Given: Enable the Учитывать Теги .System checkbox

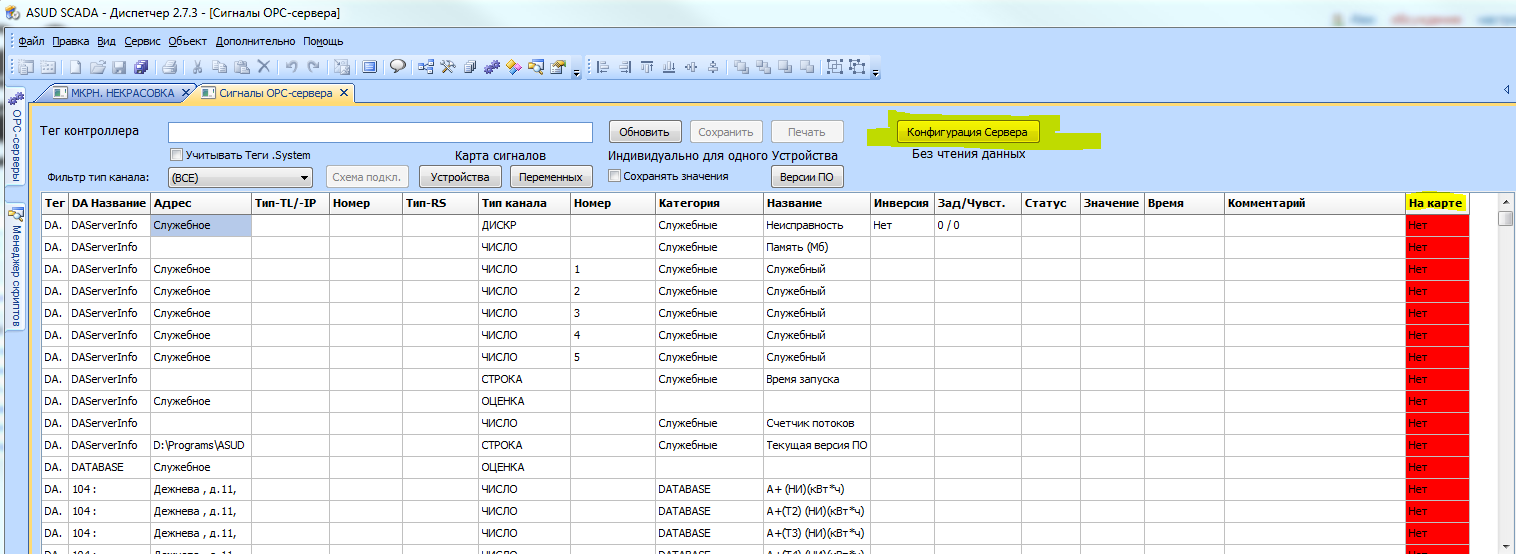Looking at the screenshot, I should (x=177, y=155).
